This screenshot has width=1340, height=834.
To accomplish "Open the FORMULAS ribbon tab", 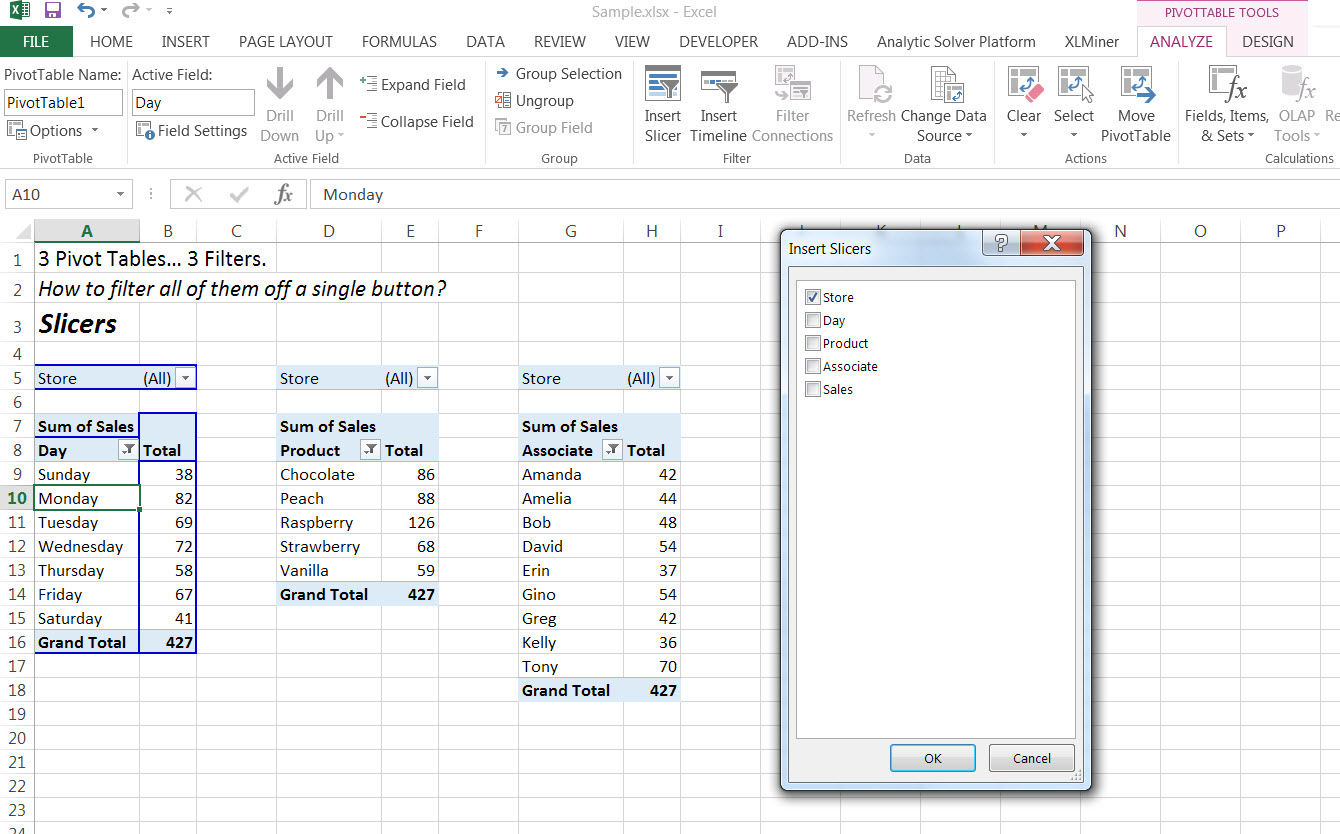I will [x=399, y=42].
